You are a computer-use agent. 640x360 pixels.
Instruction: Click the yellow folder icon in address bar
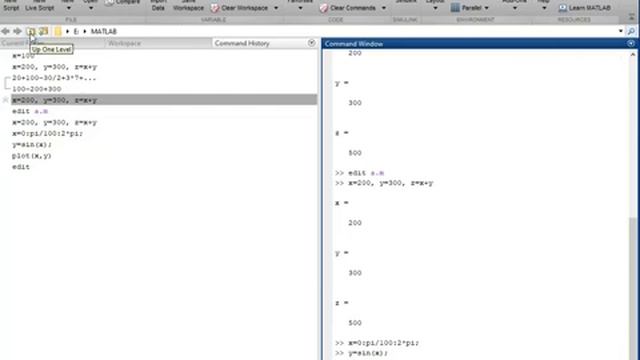click(58, 31)
